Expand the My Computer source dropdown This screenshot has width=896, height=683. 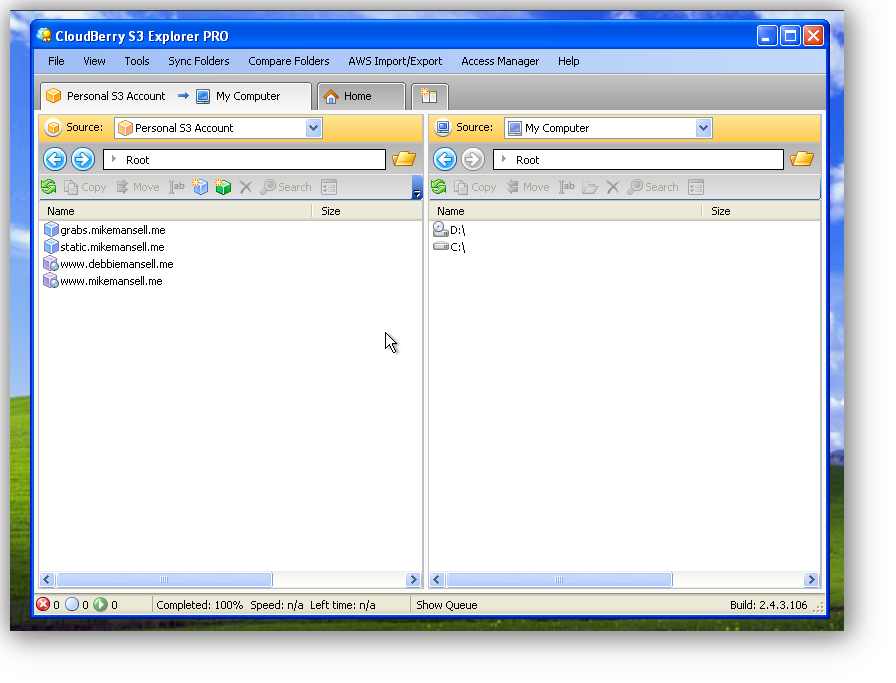[x=703, y=128]
